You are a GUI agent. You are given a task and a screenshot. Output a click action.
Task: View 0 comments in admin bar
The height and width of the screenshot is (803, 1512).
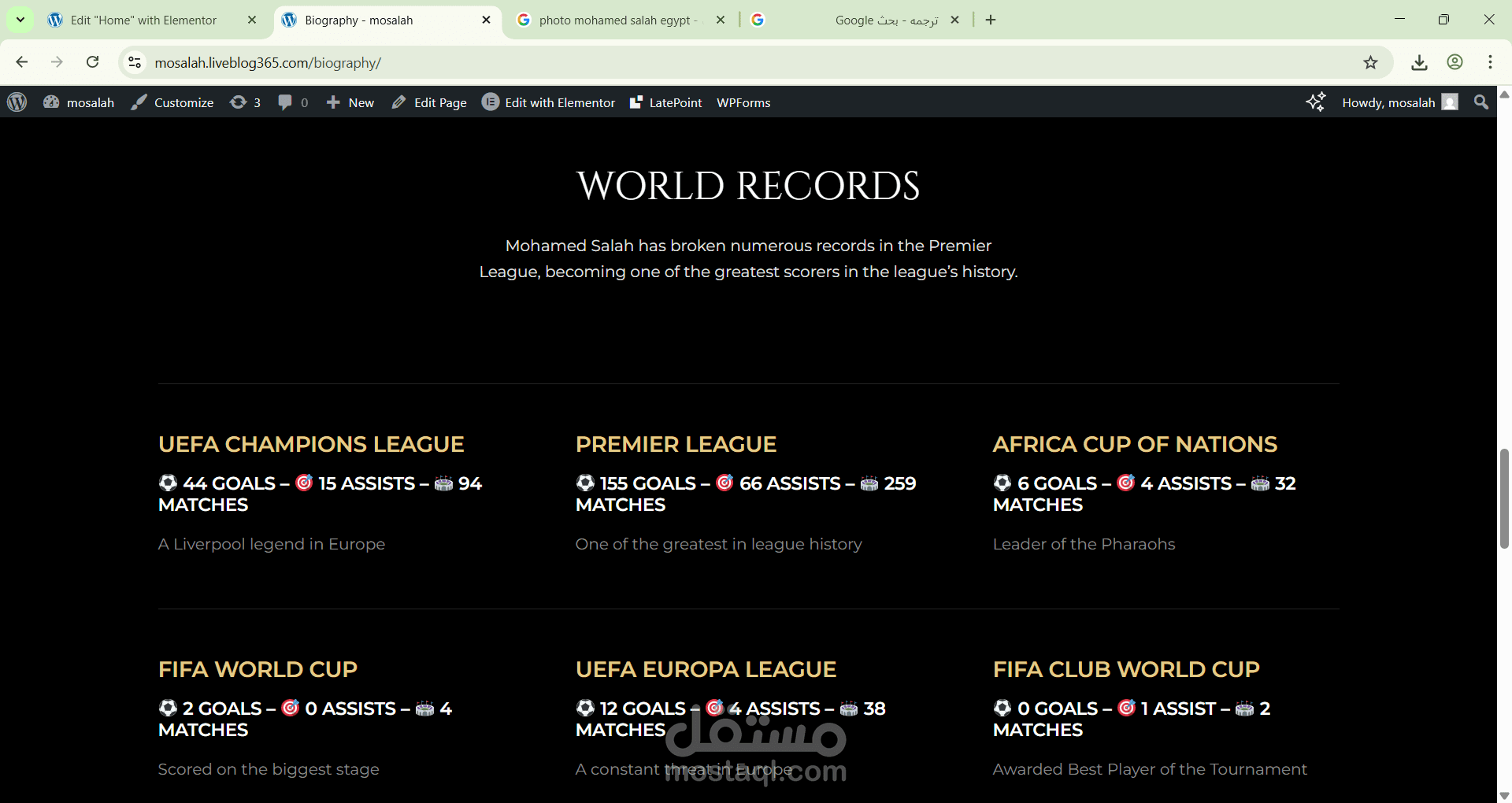293,102
